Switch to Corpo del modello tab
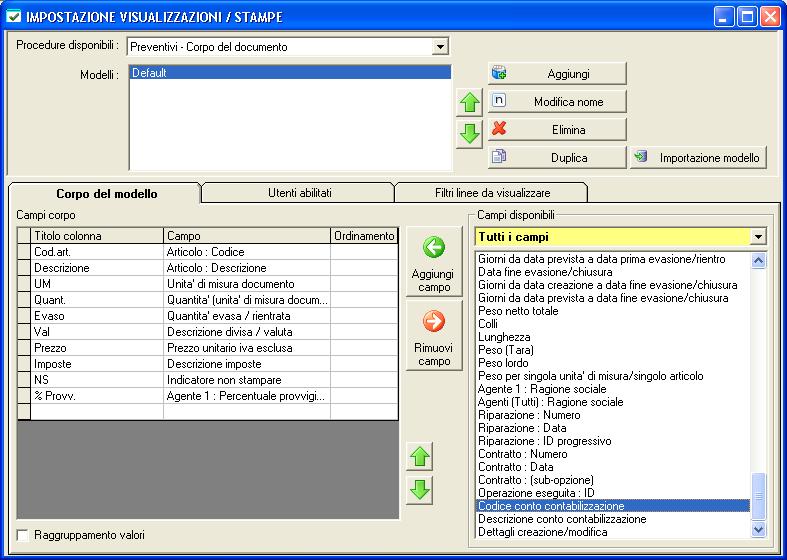The image size is (787, 560). 106,194
